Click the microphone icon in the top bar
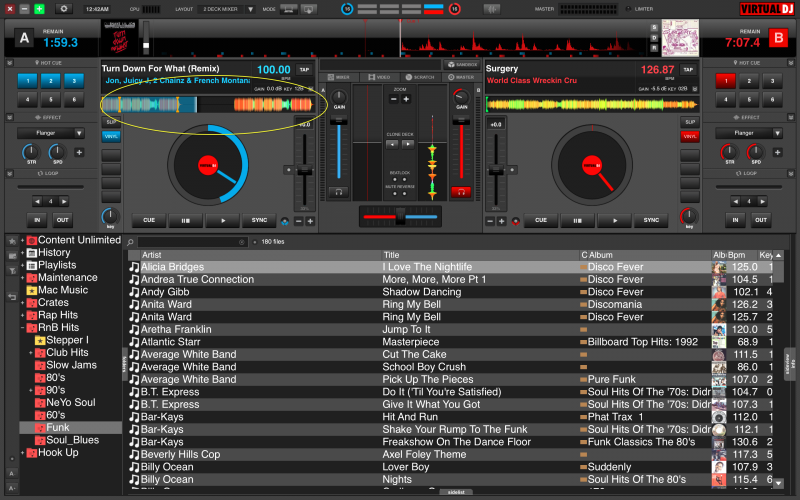Viewport: 800px width, 500px height. point(492,9)
